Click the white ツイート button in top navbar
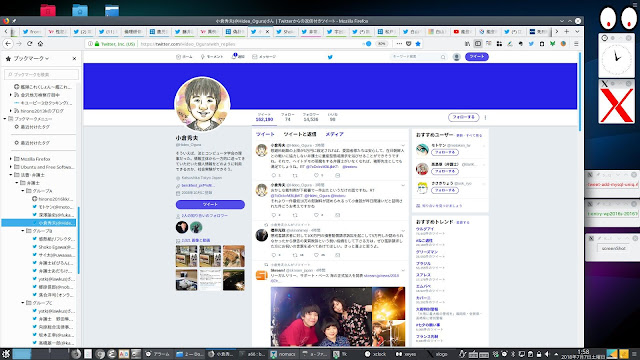640x360 pixels. (477, 57)
